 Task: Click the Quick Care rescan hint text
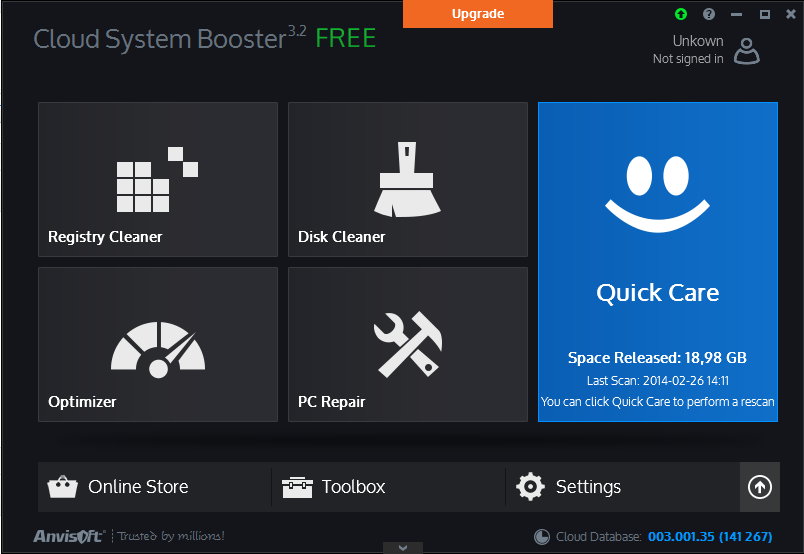pyautogui.click(x=657, y=402)
